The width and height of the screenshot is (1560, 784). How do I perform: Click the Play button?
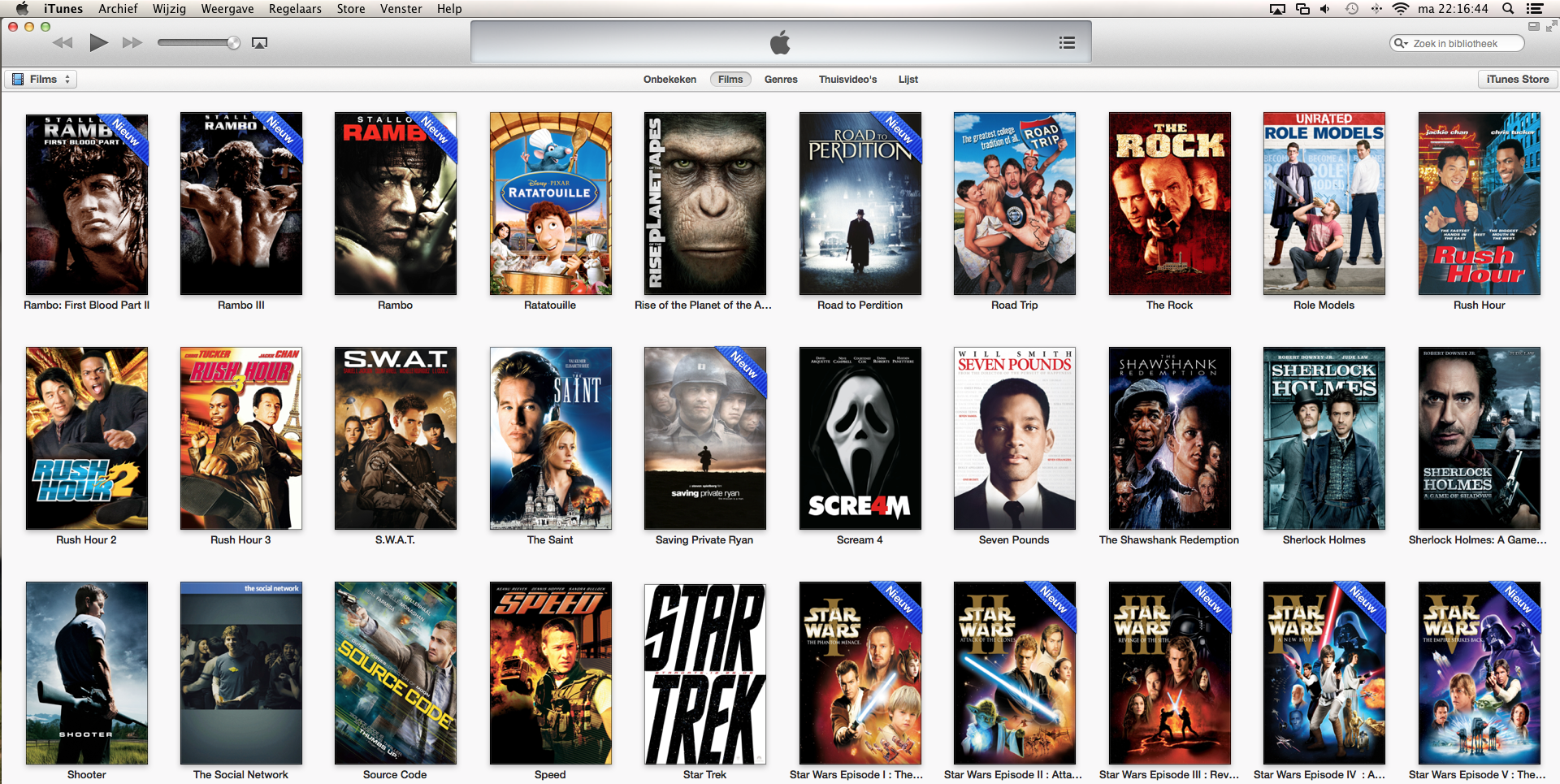coord(98,42)
